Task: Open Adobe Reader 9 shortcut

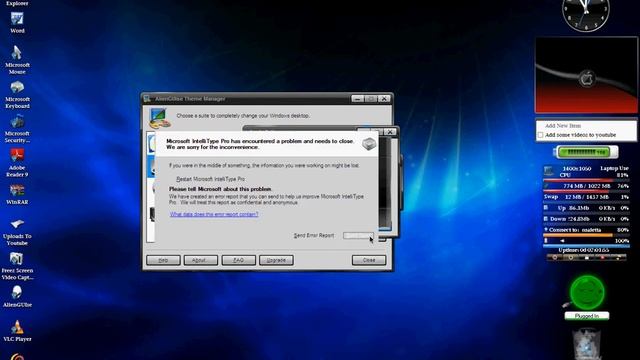Action: click(17, 162)
